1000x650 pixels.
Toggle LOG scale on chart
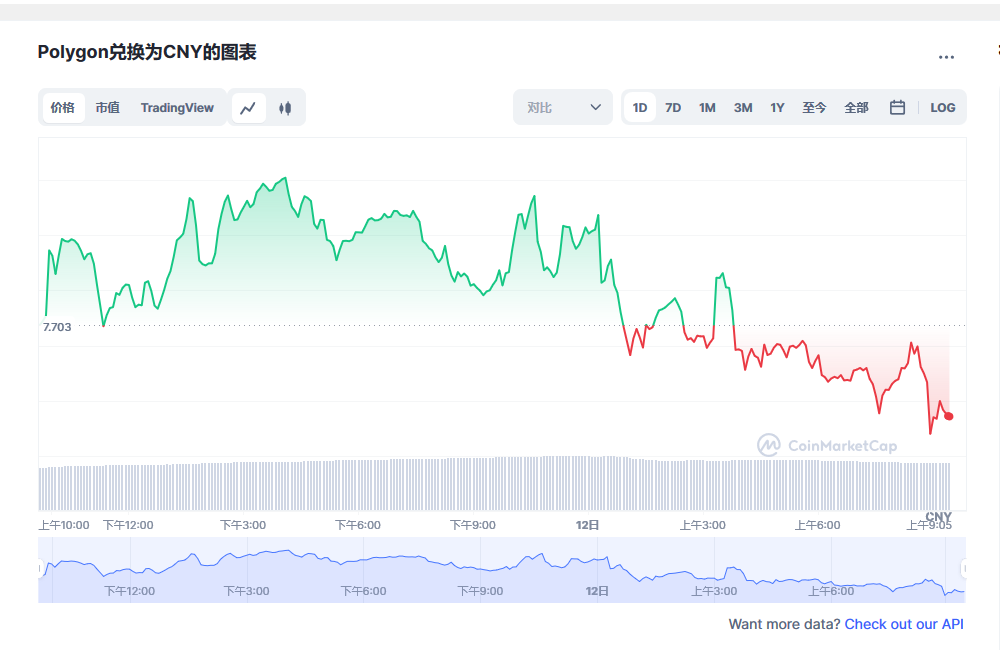(942, 107)
